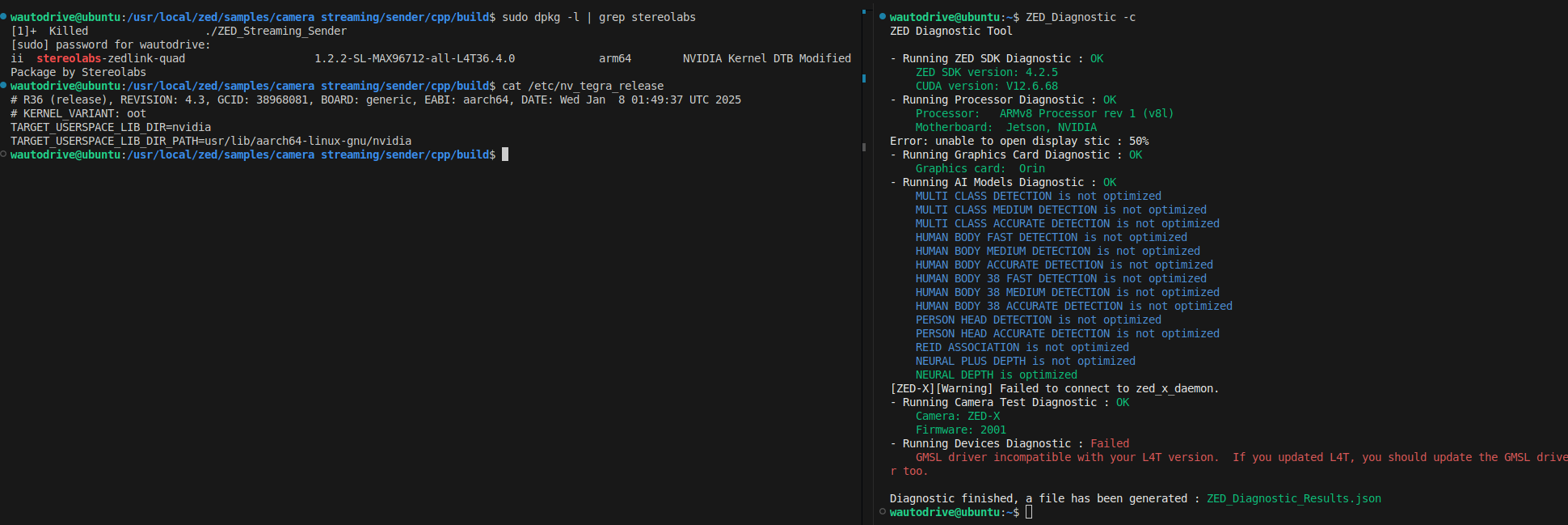The image size is (1568, 525).
Task: Click 'MULTI CLASS DETECTION is not optimized' line
Action: click(x=1039, y=196)
